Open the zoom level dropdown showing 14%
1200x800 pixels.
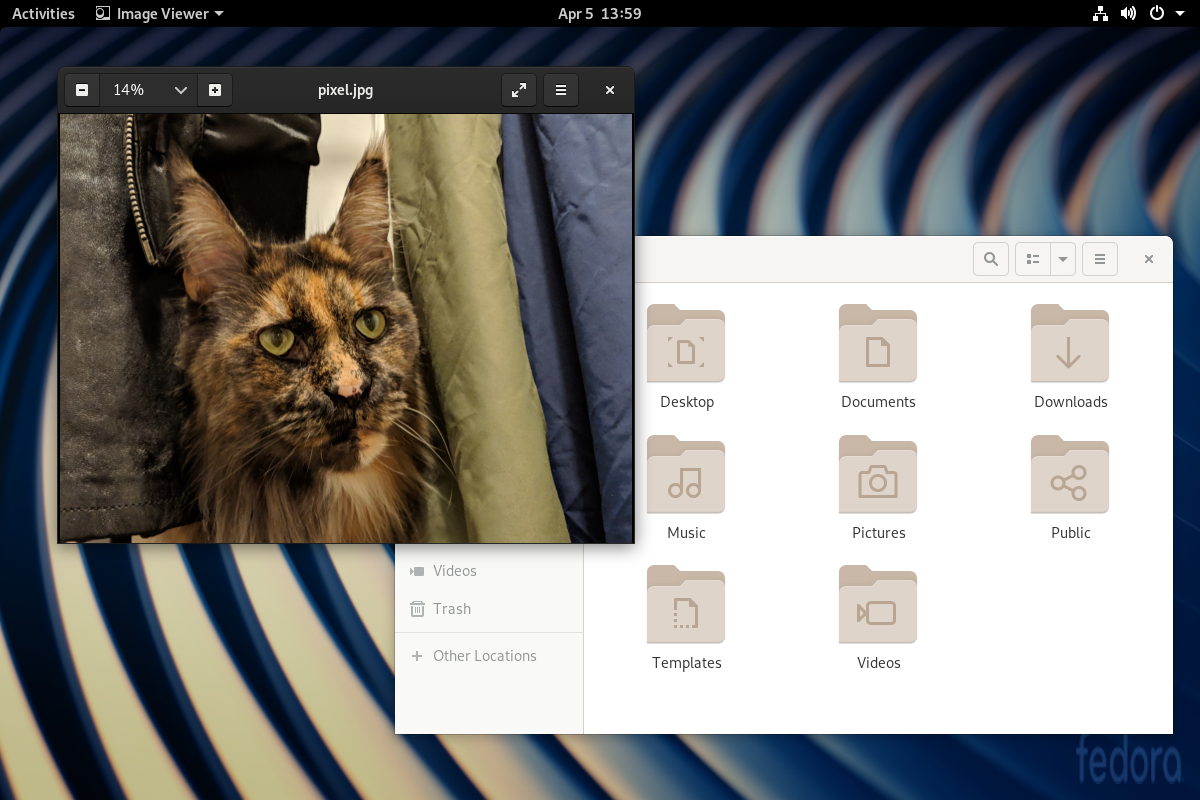pyautogui.click(x=148, y=89)
